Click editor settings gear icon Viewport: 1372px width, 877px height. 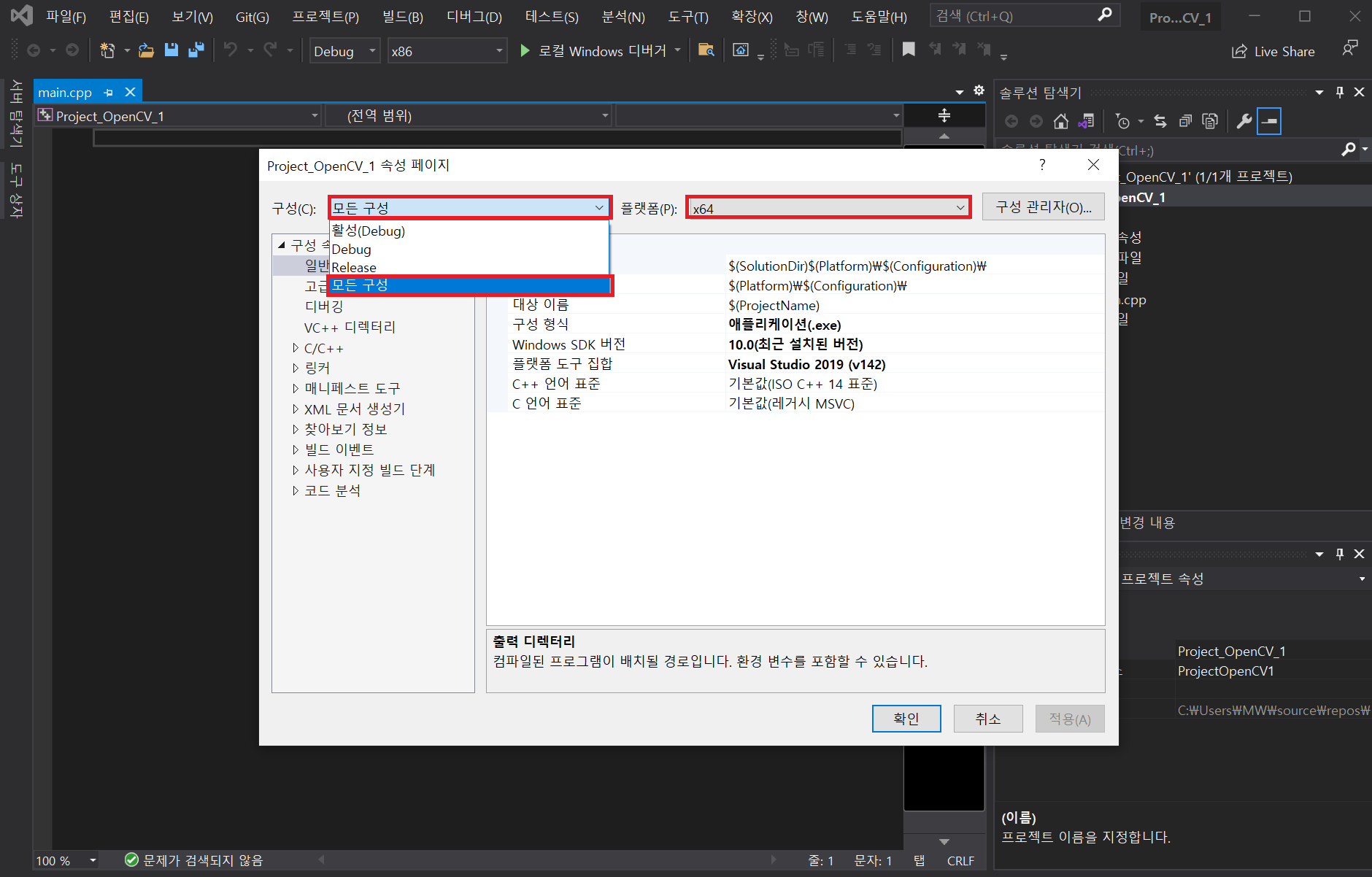click(x=979, y=91)
